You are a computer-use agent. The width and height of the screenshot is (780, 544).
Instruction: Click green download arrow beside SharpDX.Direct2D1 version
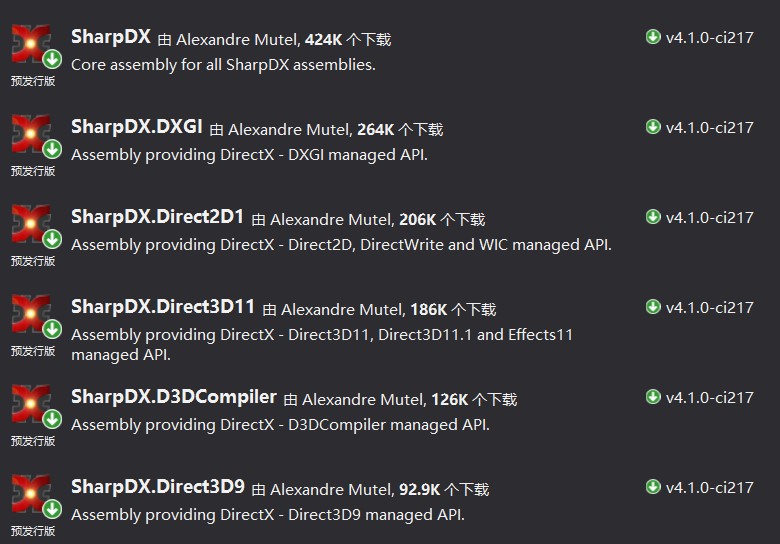654,218
